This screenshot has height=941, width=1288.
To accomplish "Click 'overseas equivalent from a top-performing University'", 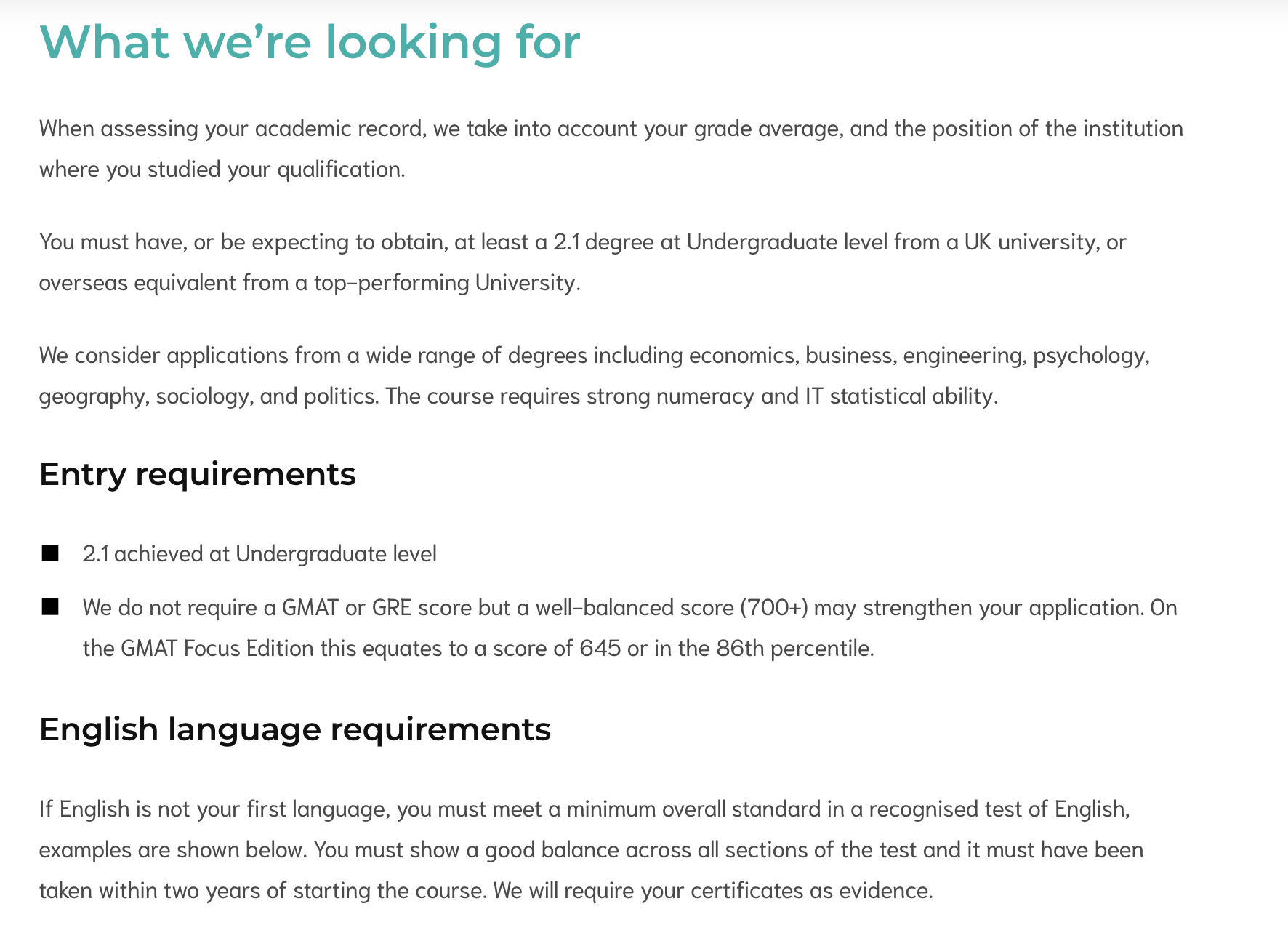I will click(310, 282).
